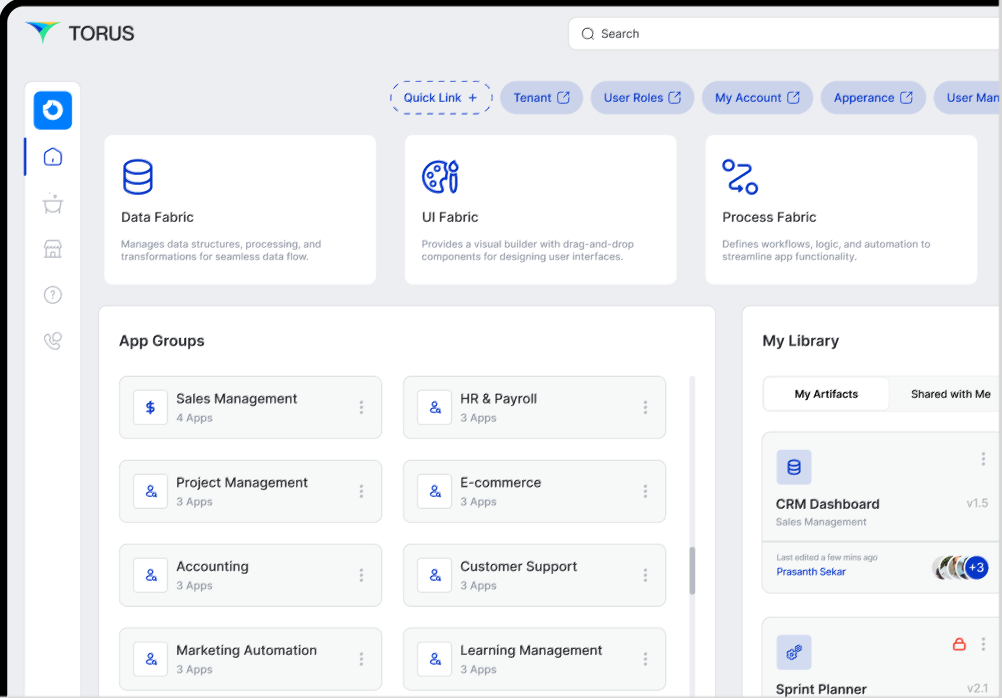This screenshot has height=698, width=1002.
Task: Open the User Roles quick link
Action: tap(642, 98)
